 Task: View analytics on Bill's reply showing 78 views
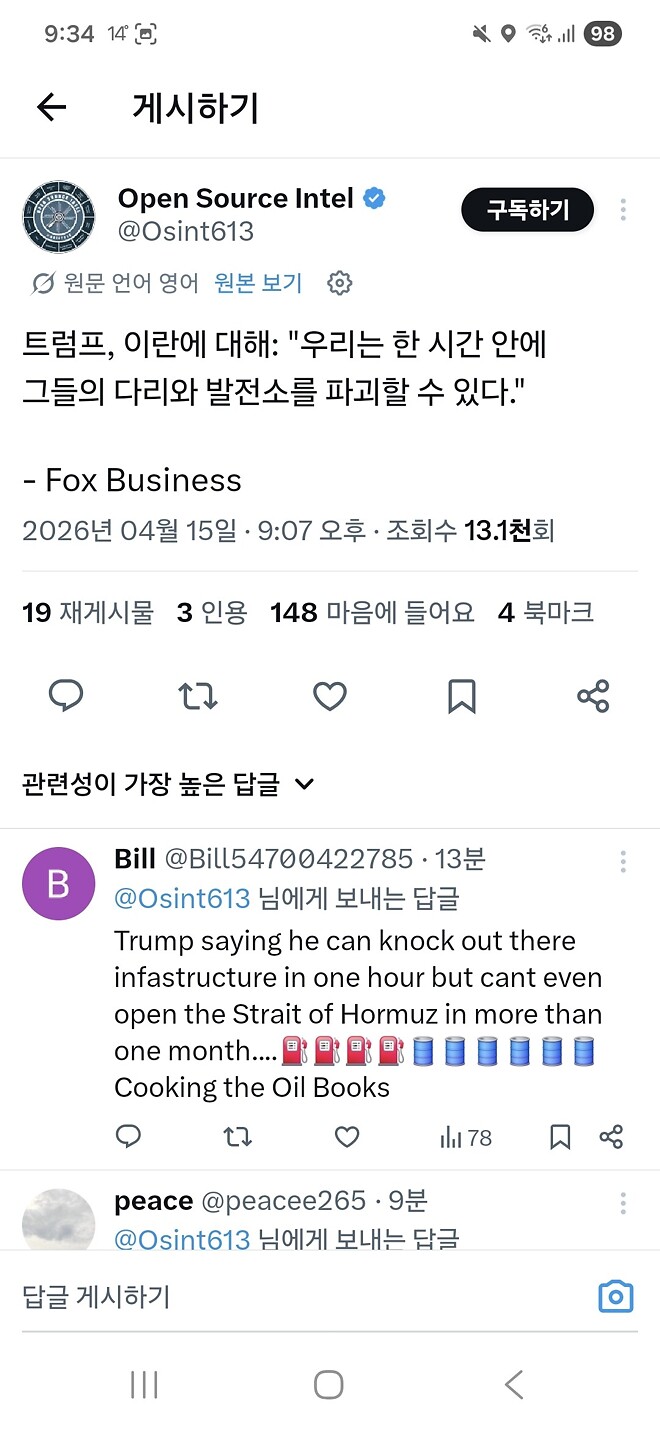pos(465,1137)
